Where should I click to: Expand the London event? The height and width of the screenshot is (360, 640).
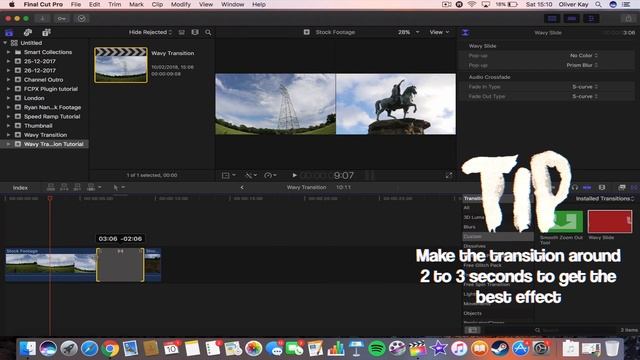(8, 98)
